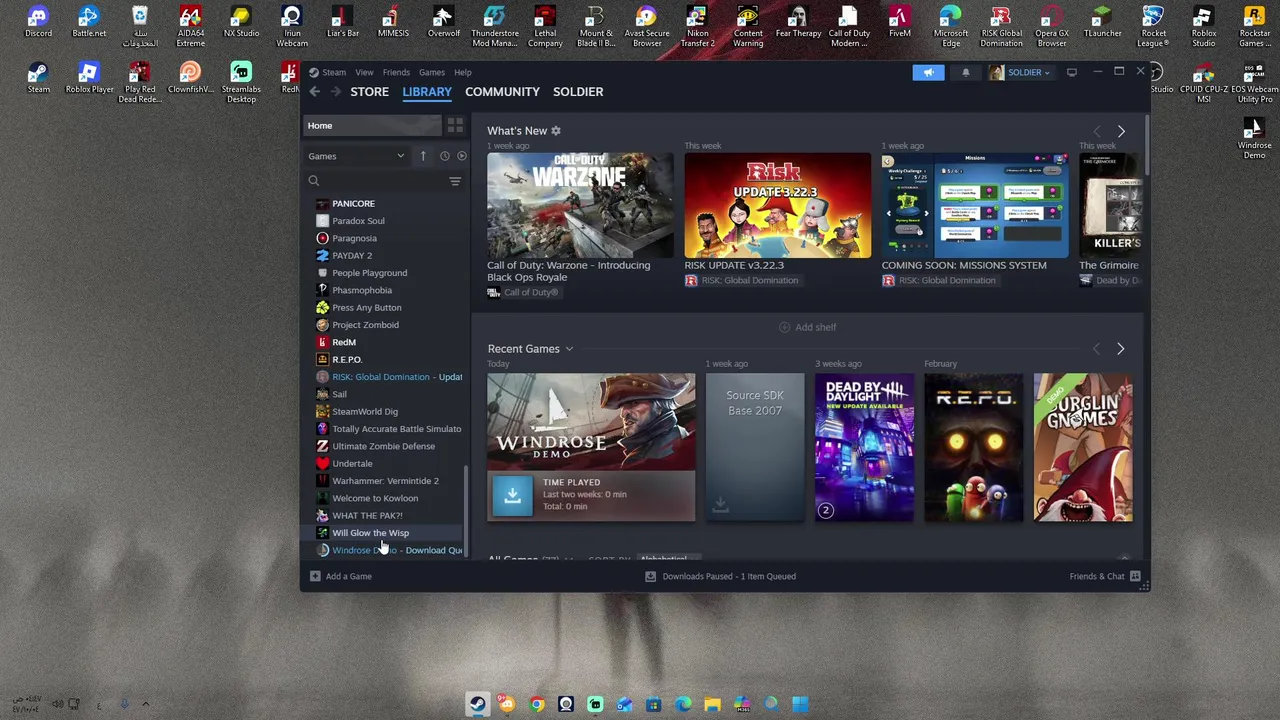Select PAYDAY 2 in the game list

[352, 256]
